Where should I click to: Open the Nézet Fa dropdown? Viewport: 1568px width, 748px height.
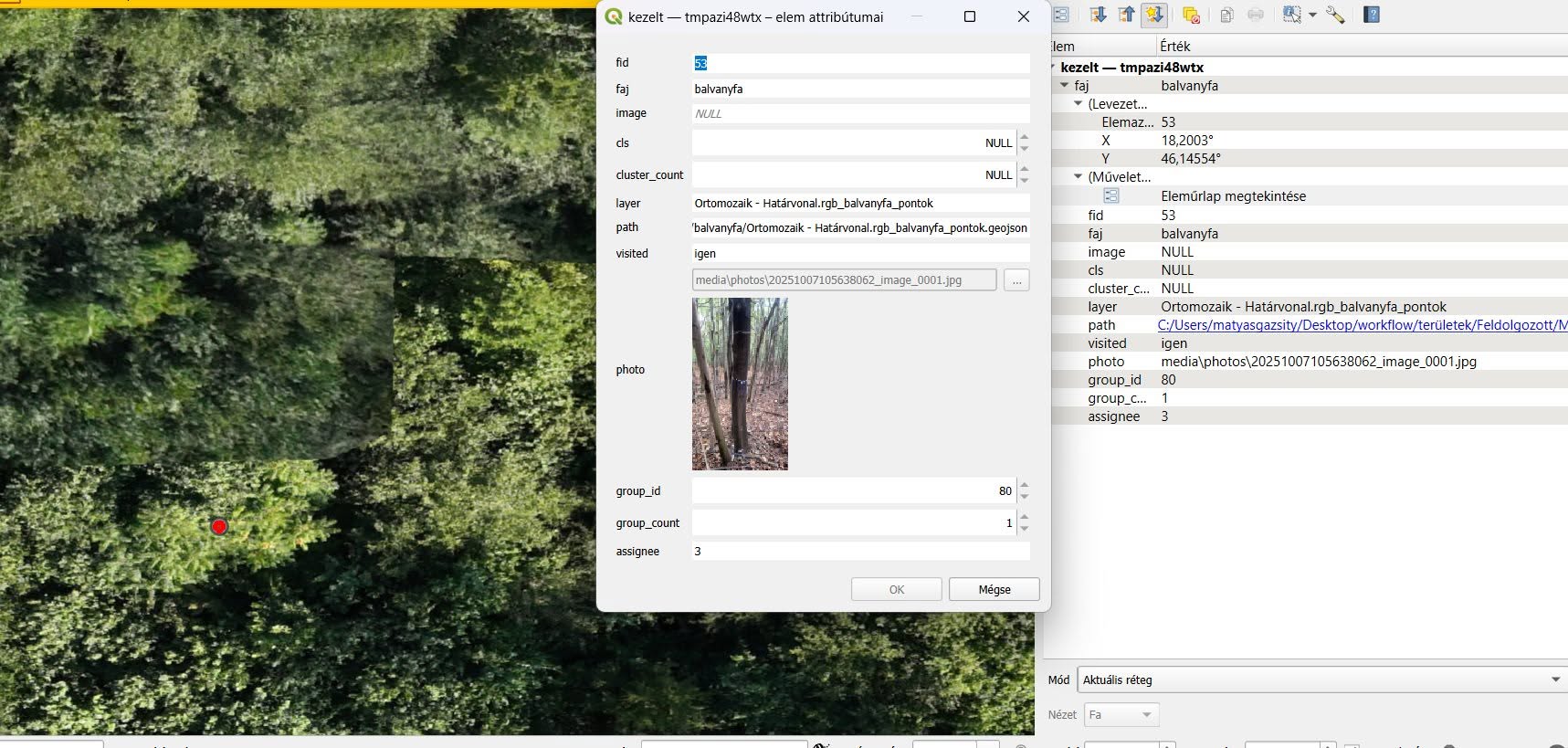1121,714
